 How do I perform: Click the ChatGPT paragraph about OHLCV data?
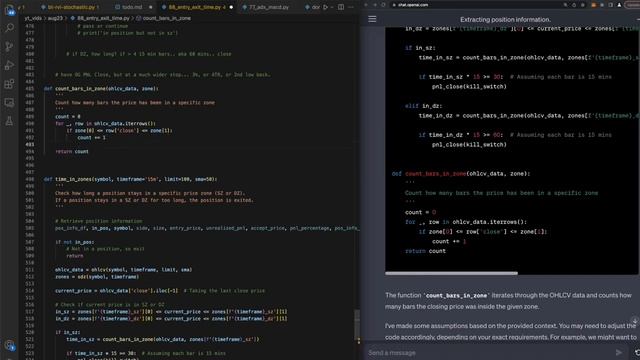click(509, 301)
